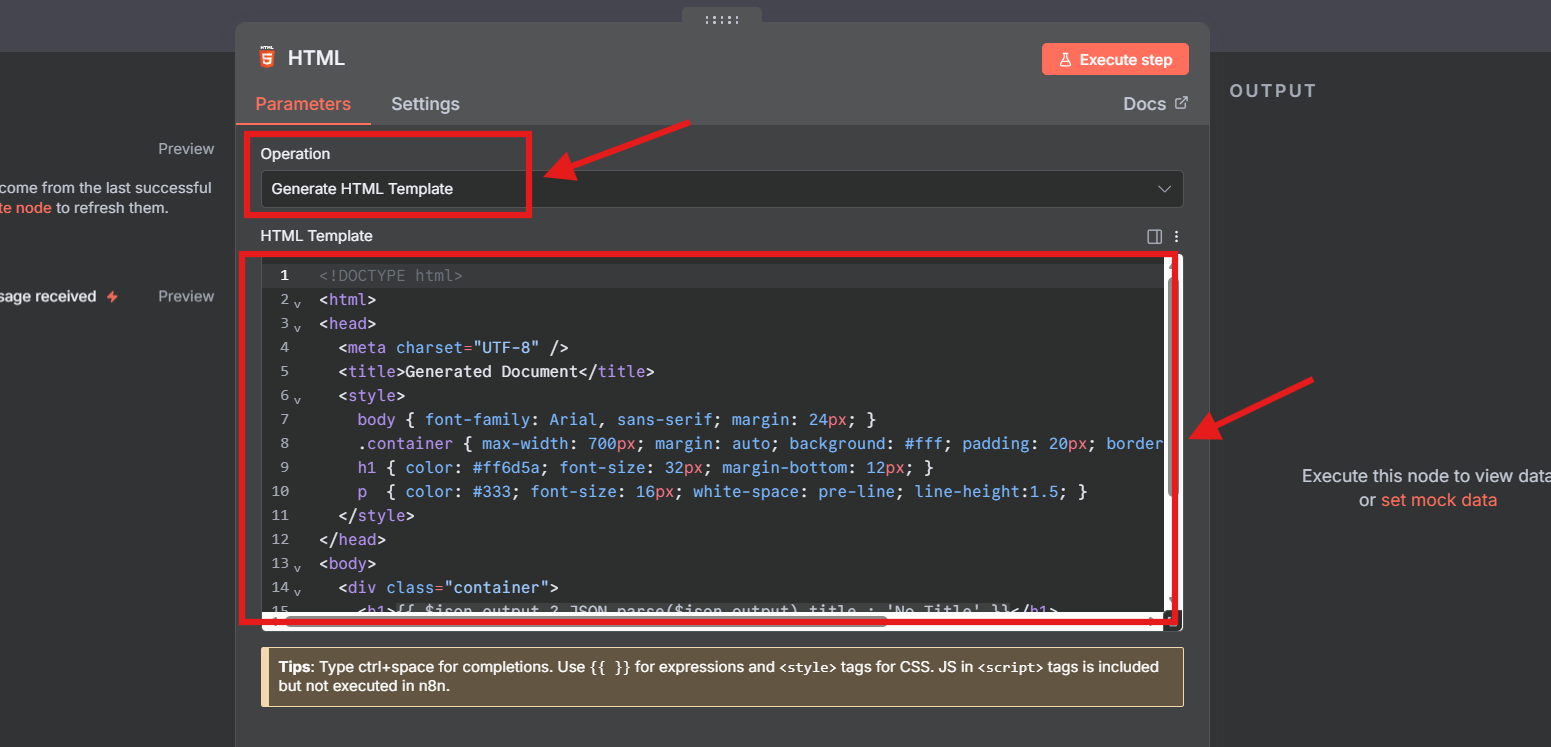The image size is (1551, 747).
Task: Click the set mock data link
Action: [1439, 500]
